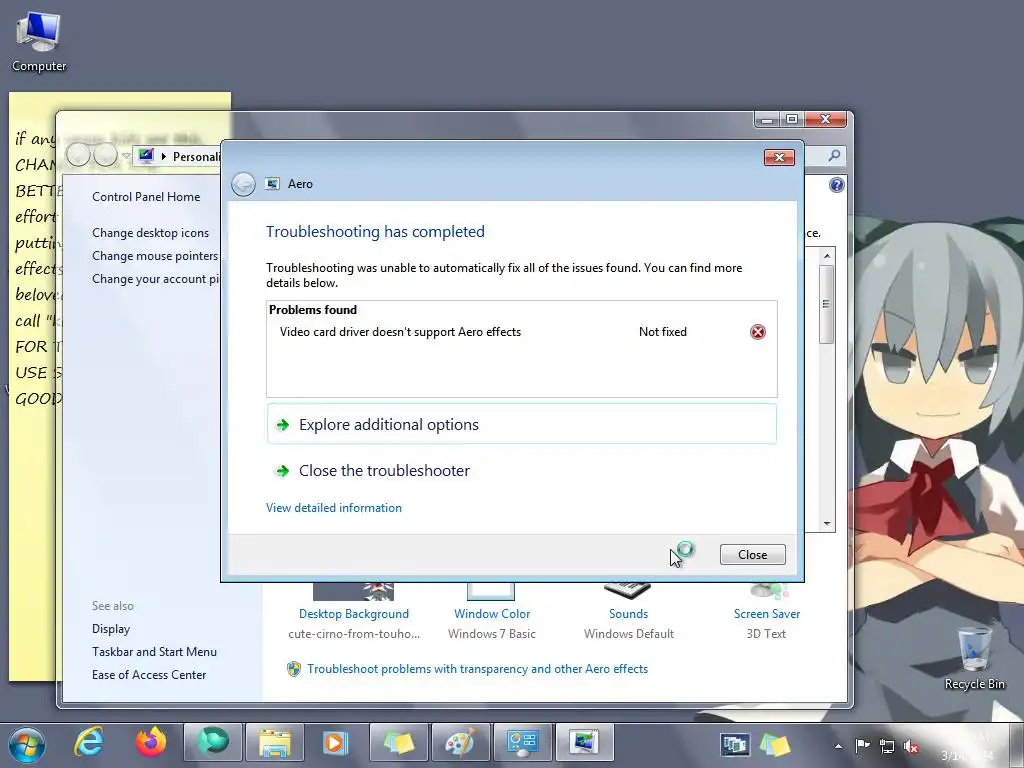Click Troubleshoot problems with transparency link

coord(477,669)
